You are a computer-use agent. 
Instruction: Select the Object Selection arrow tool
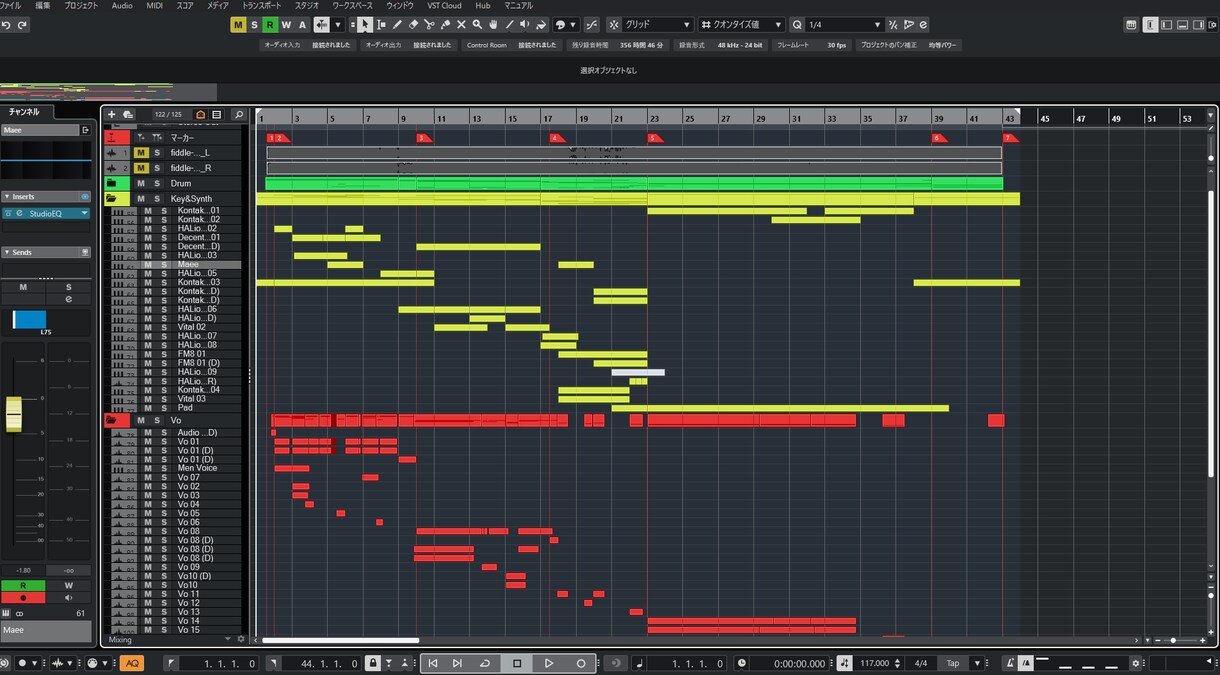[365, 24]
